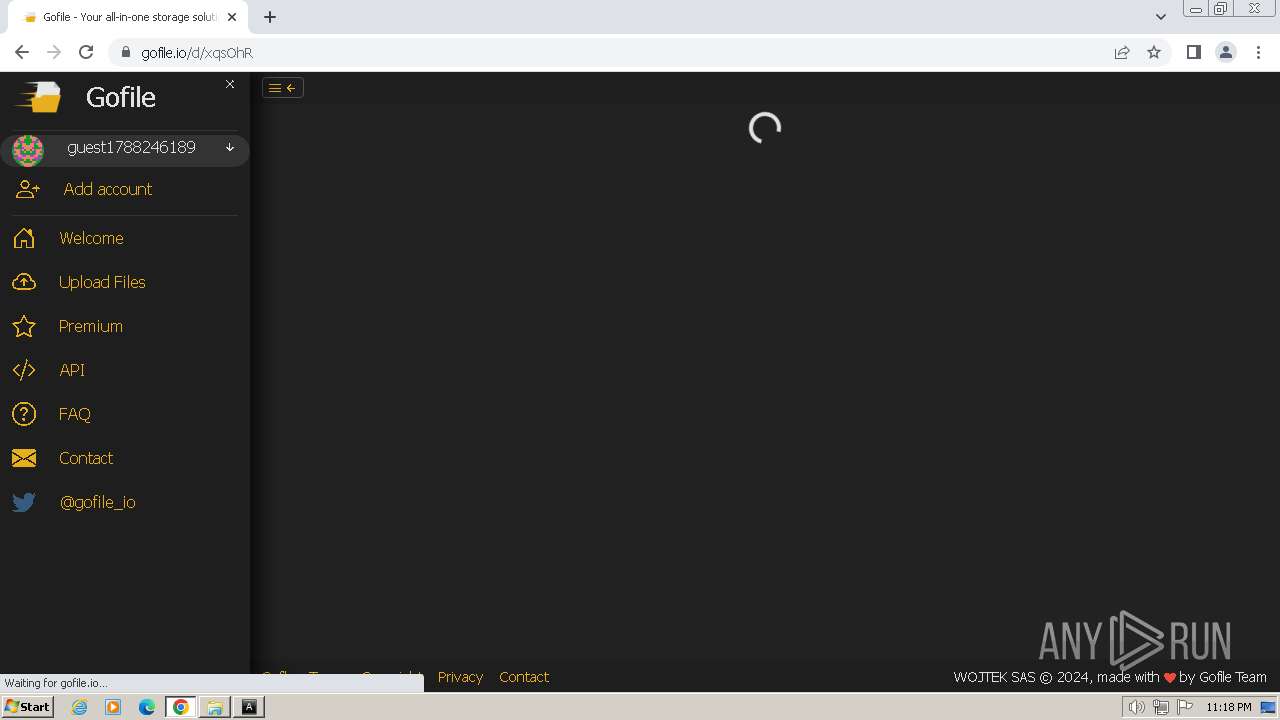The width and height of the screenshot is (1280, 720).
Task: Click the Contact envelope icon
Action: click(x=24, y=458)
